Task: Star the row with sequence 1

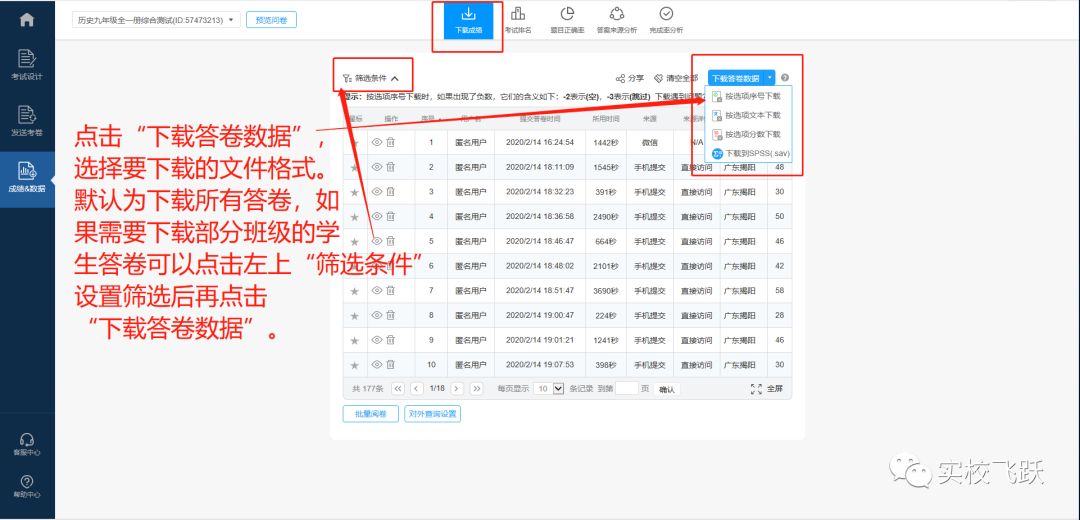Action: tap(355, 143)
